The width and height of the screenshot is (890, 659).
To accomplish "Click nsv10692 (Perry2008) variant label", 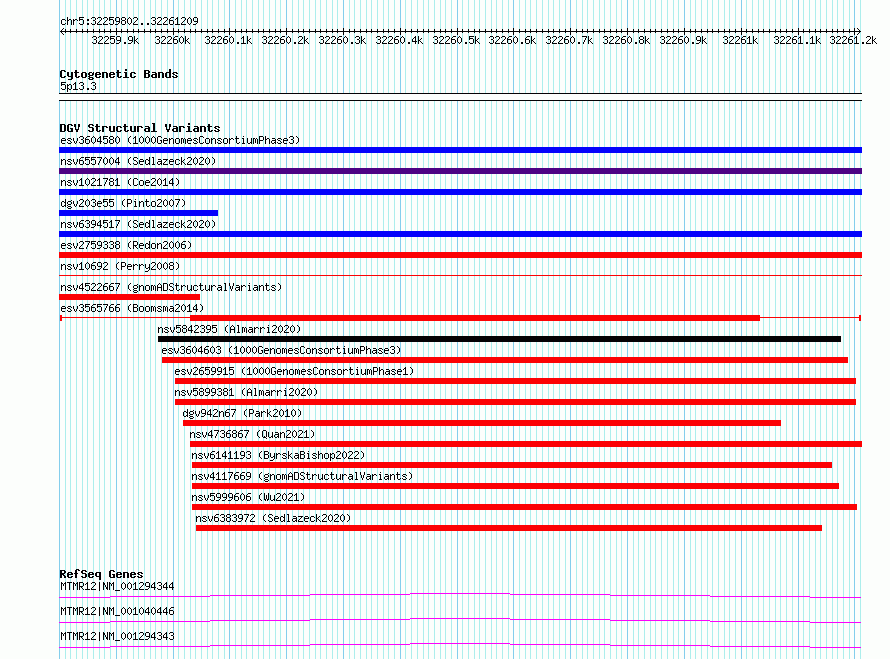I will 120,266.
